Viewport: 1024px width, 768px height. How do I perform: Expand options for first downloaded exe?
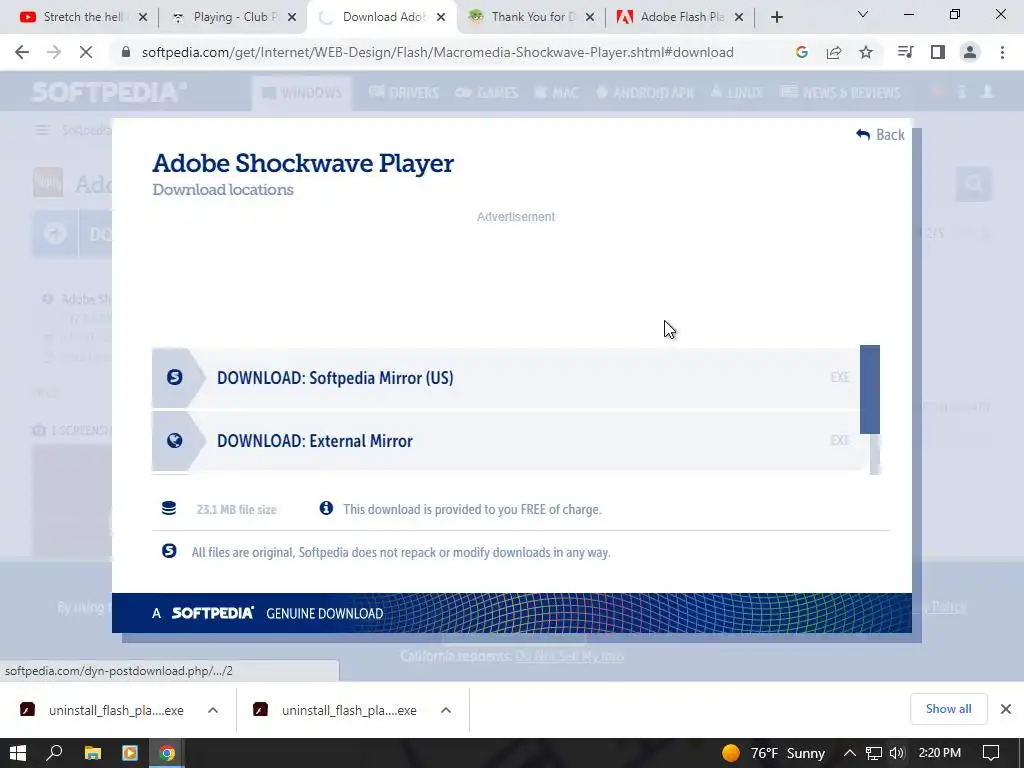213,710
